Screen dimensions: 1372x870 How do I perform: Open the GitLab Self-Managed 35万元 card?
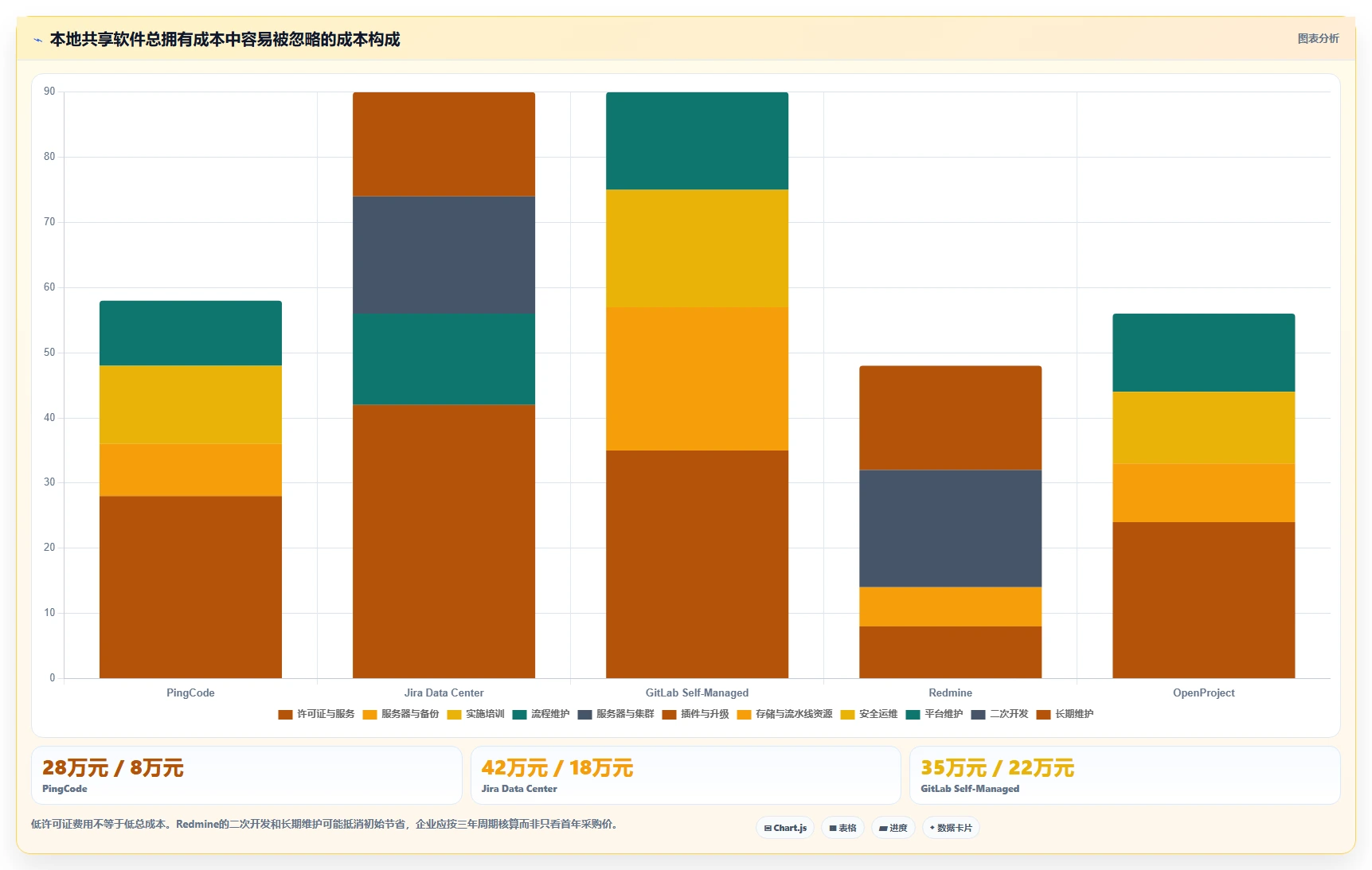click(1124, 775)
